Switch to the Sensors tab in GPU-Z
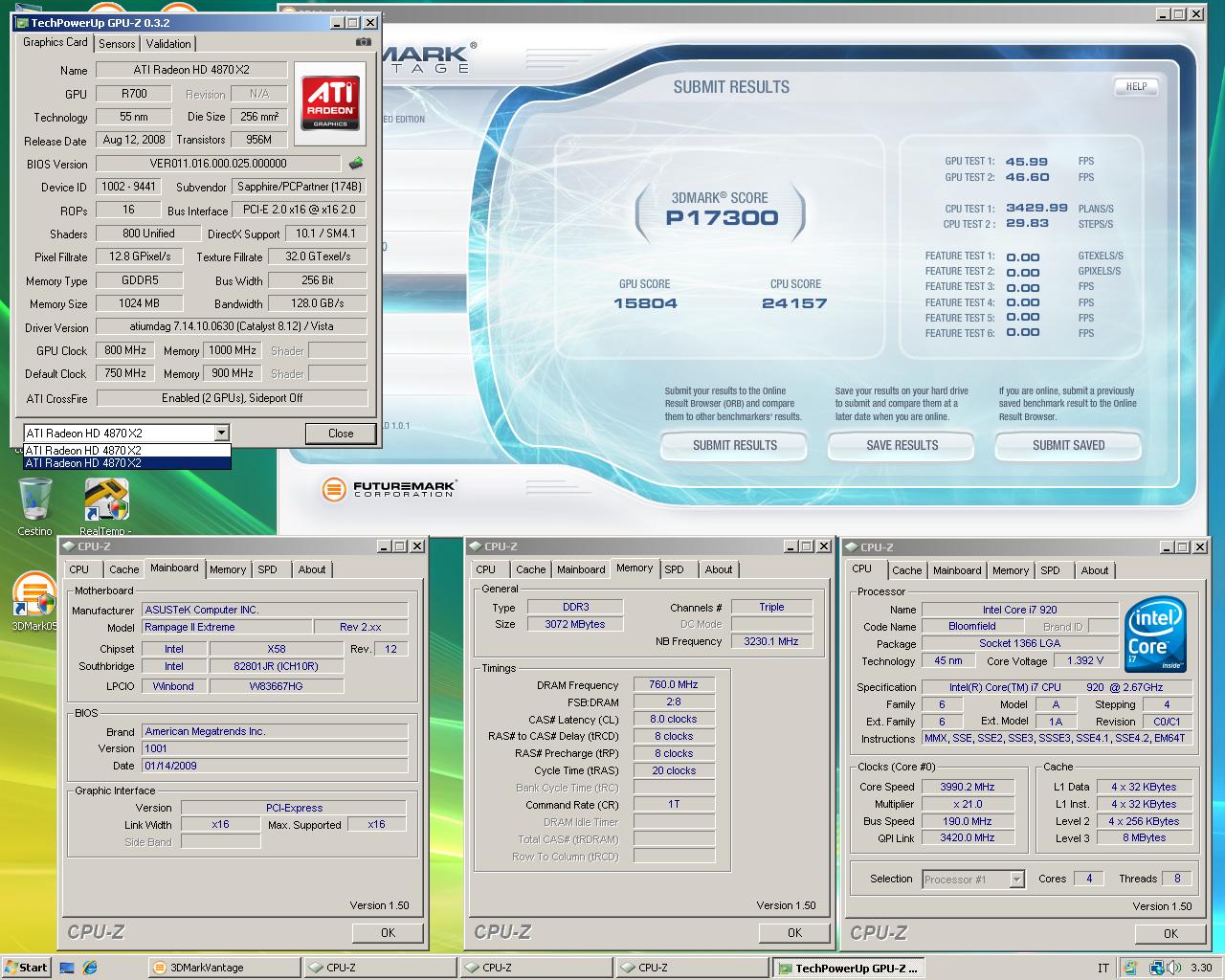This screenshot has width=1225, height=980. [x=117, y=44]
